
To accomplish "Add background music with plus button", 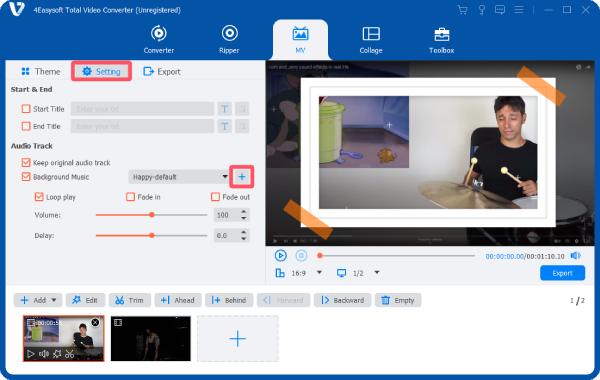I will coord(242,177).
